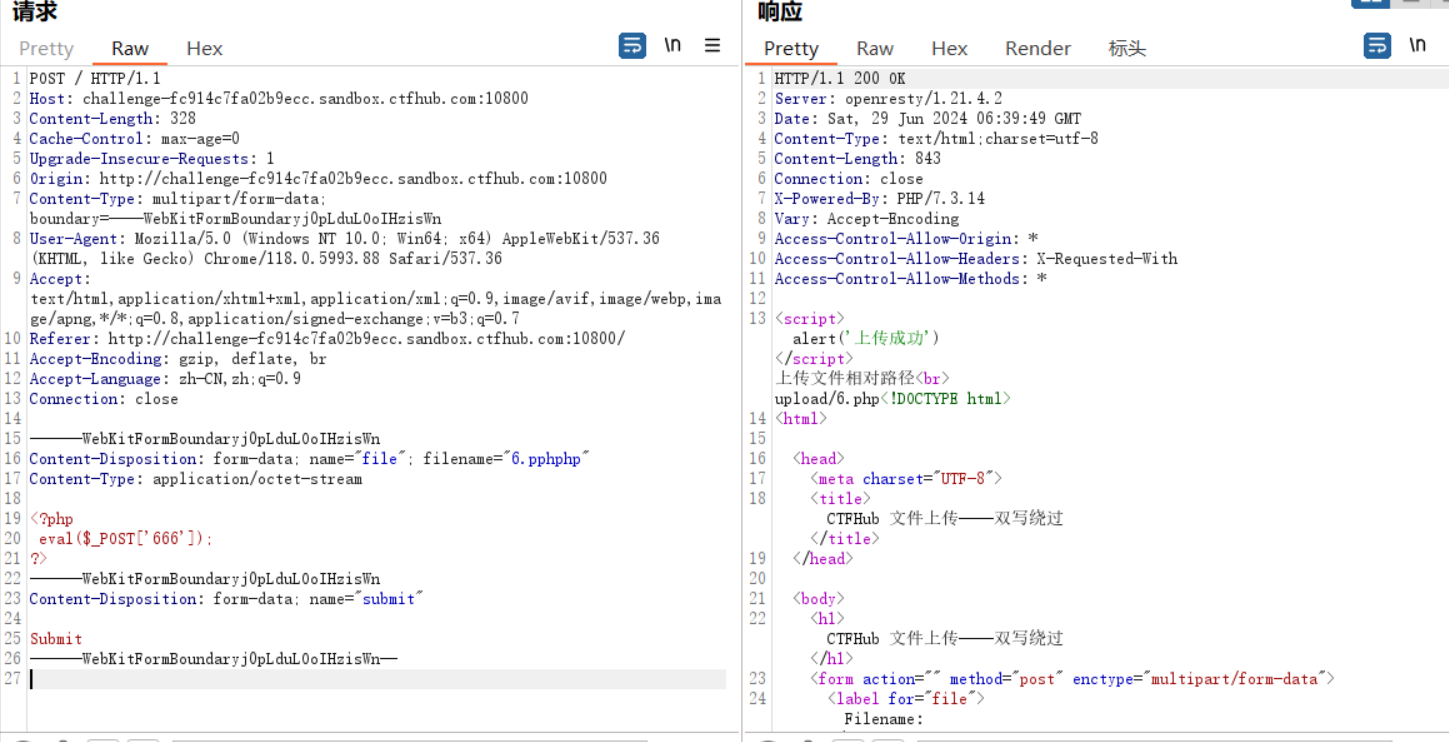
Task: Click the Origin header line
Action: pos(318,178)
